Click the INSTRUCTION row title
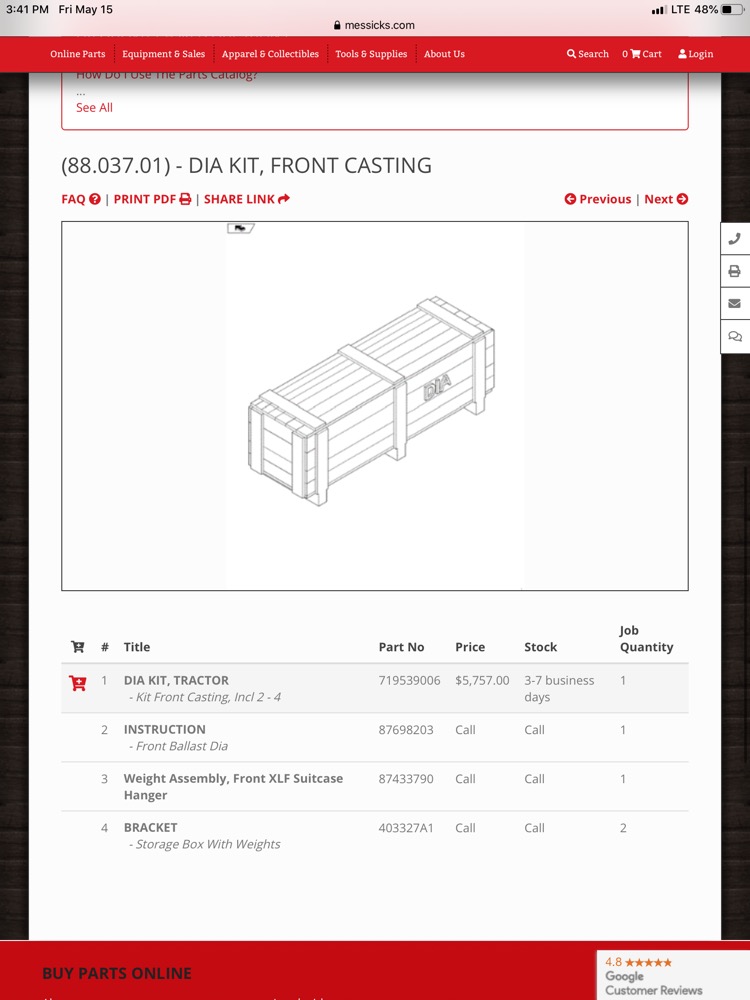 coord(165,730)
